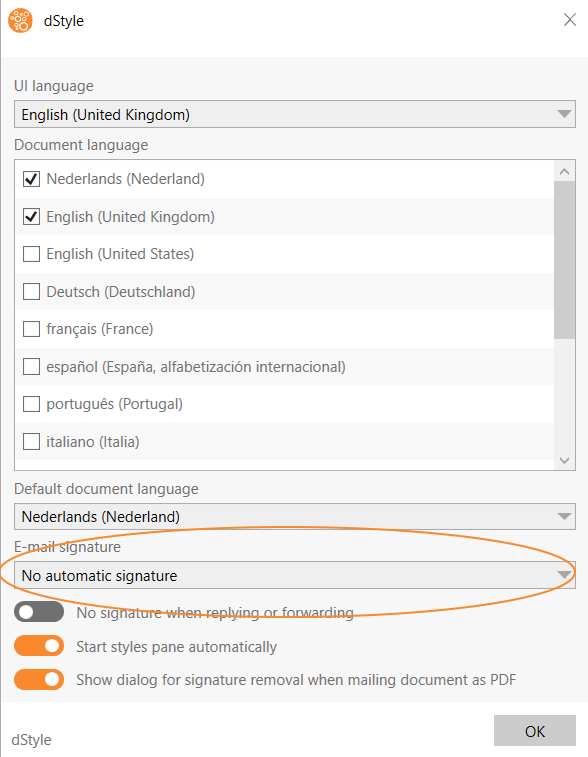Check français (France) document language

[31, 329]
